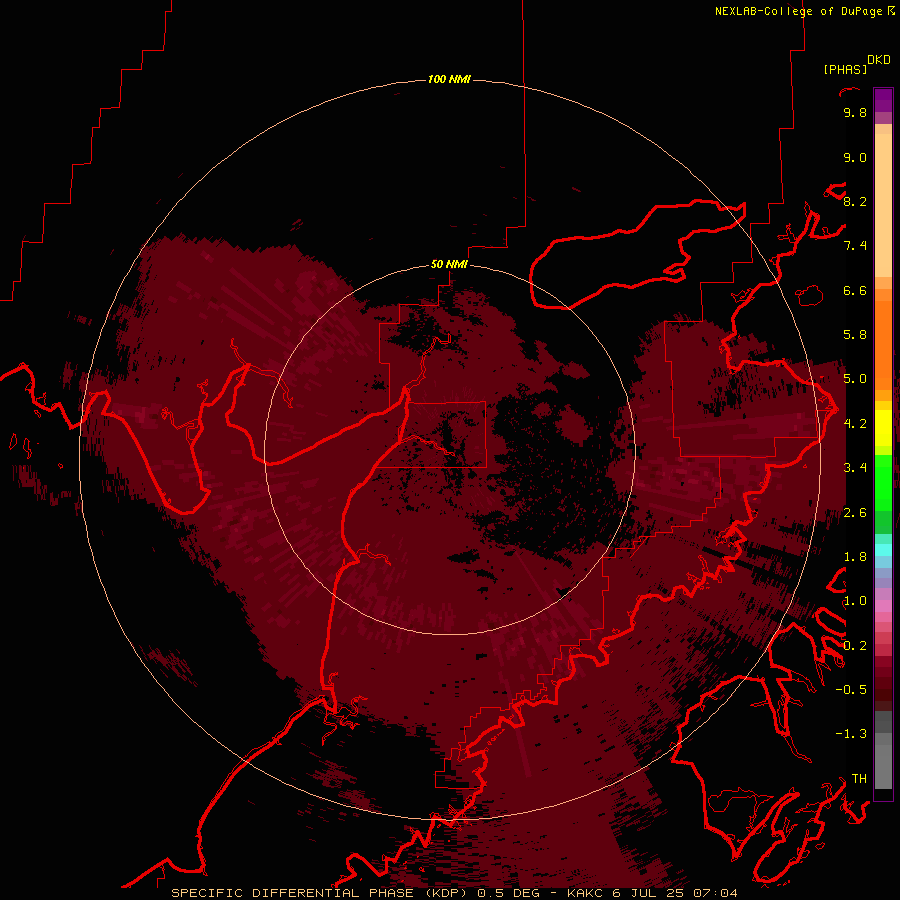Pick the cyan segment of color bar
This screenshot has width=900, height=900.
pyautogui.click(x=883, y=550)
